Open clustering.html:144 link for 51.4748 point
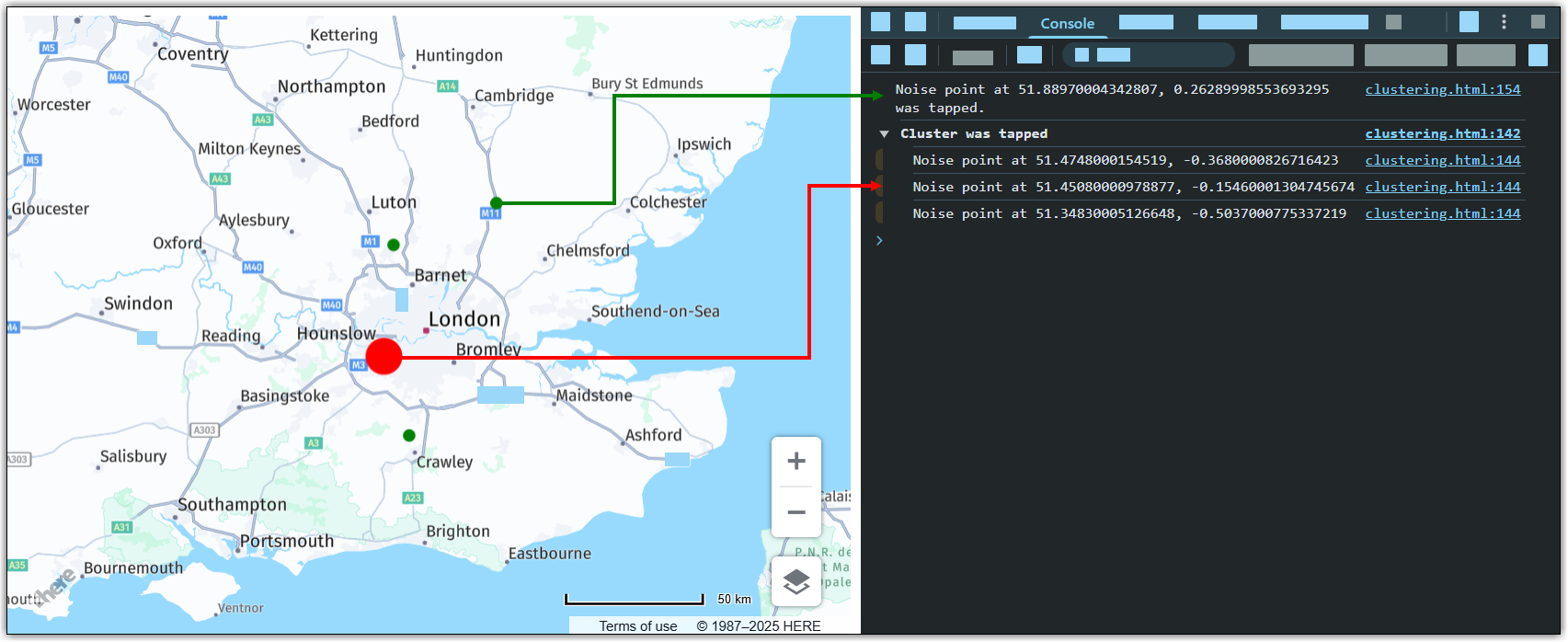This screenshot has width=1568, height=642. tap(1442, 160)
